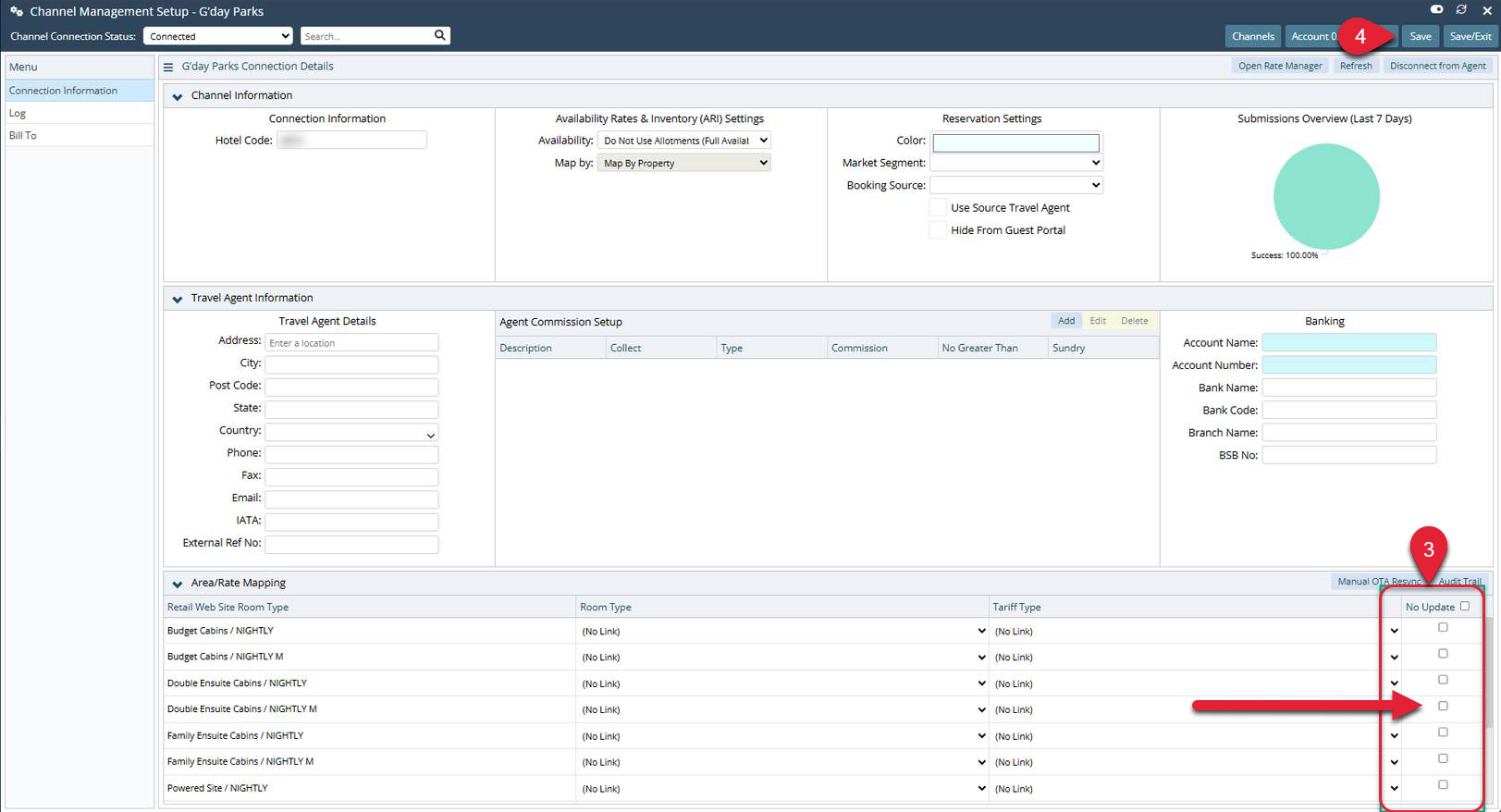Click the Hotel Code input field
Screen dimensions: 1501x812
(x=351, y=140)
